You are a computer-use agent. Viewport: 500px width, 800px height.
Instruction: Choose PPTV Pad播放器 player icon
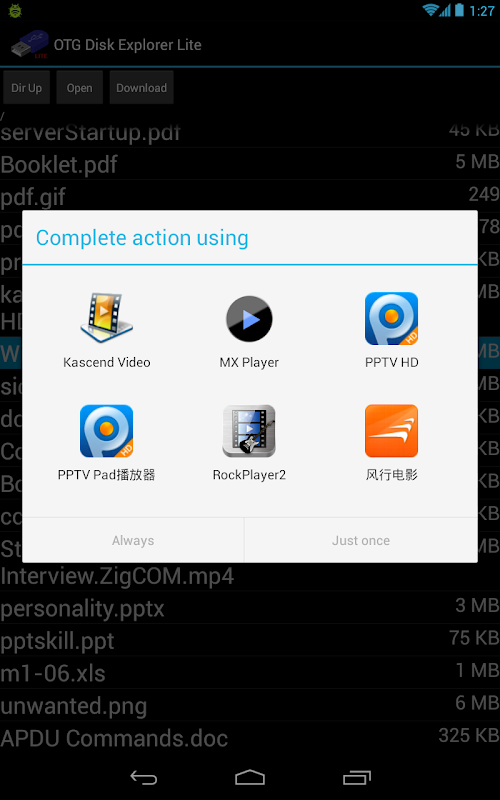point(107,431)
